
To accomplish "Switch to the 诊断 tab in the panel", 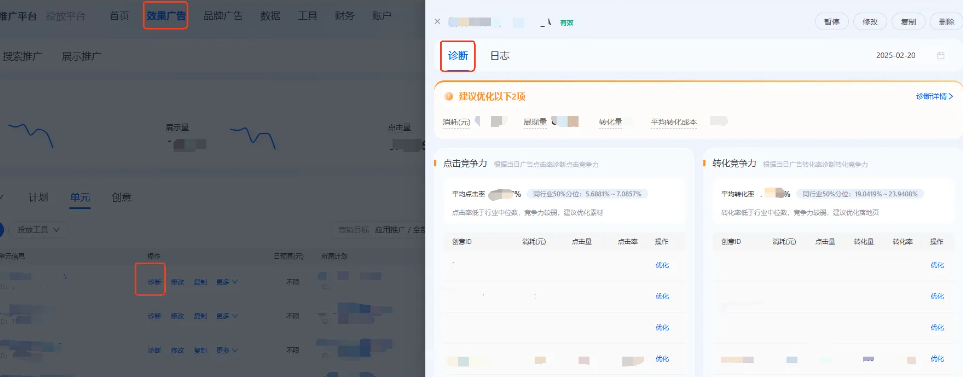I will (458, 56).
